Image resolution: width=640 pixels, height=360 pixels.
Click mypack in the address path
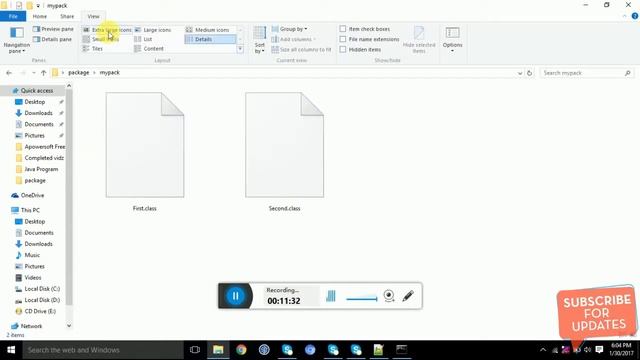109,73
